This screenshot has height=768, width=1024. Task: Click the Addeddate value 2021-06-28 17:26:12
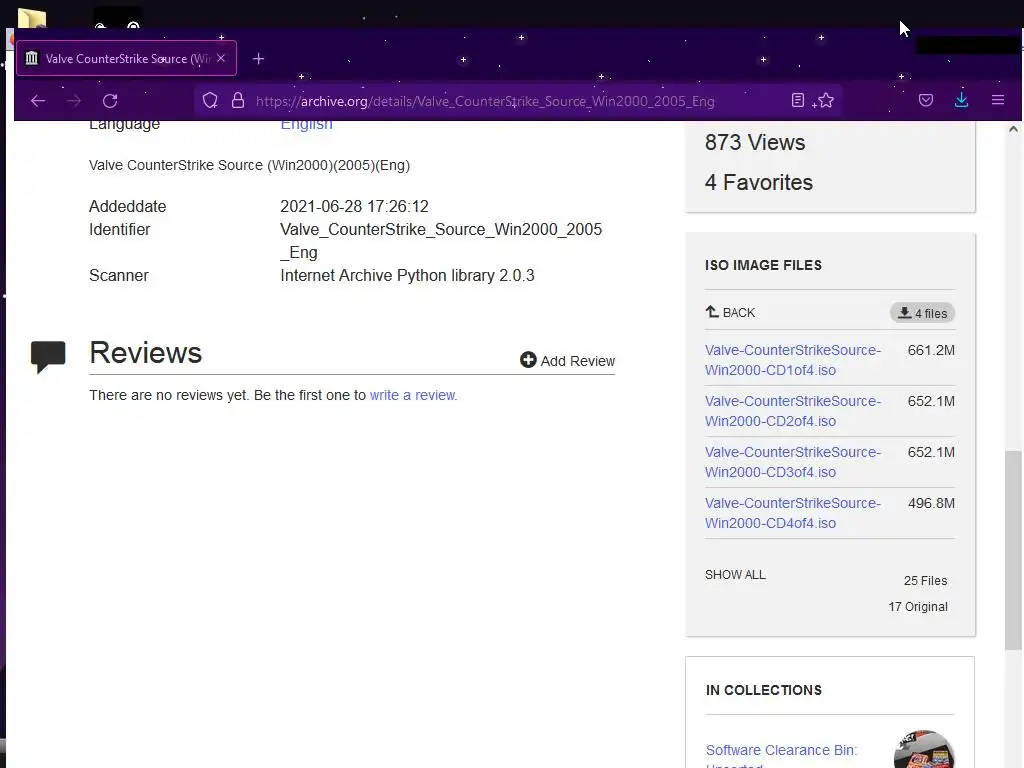[x=354, y=206]
